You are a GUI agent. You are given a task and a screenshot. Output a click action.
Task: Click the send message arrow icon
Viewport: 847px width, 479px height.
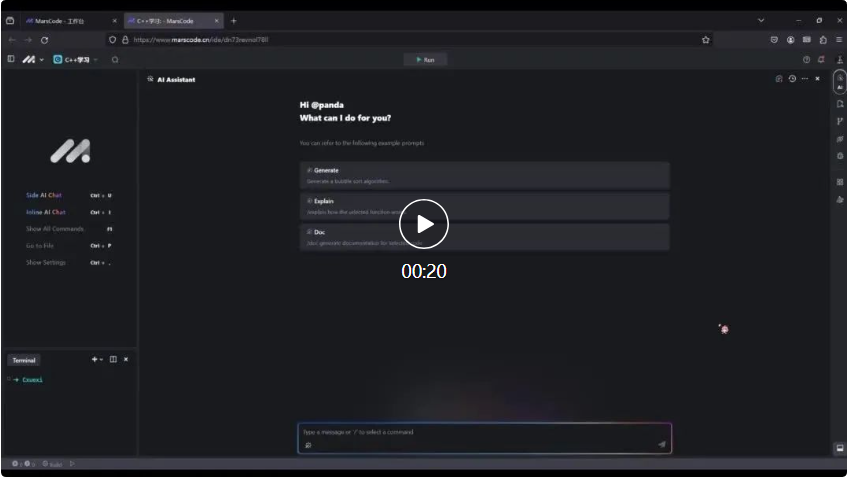(x=661, y=444)
